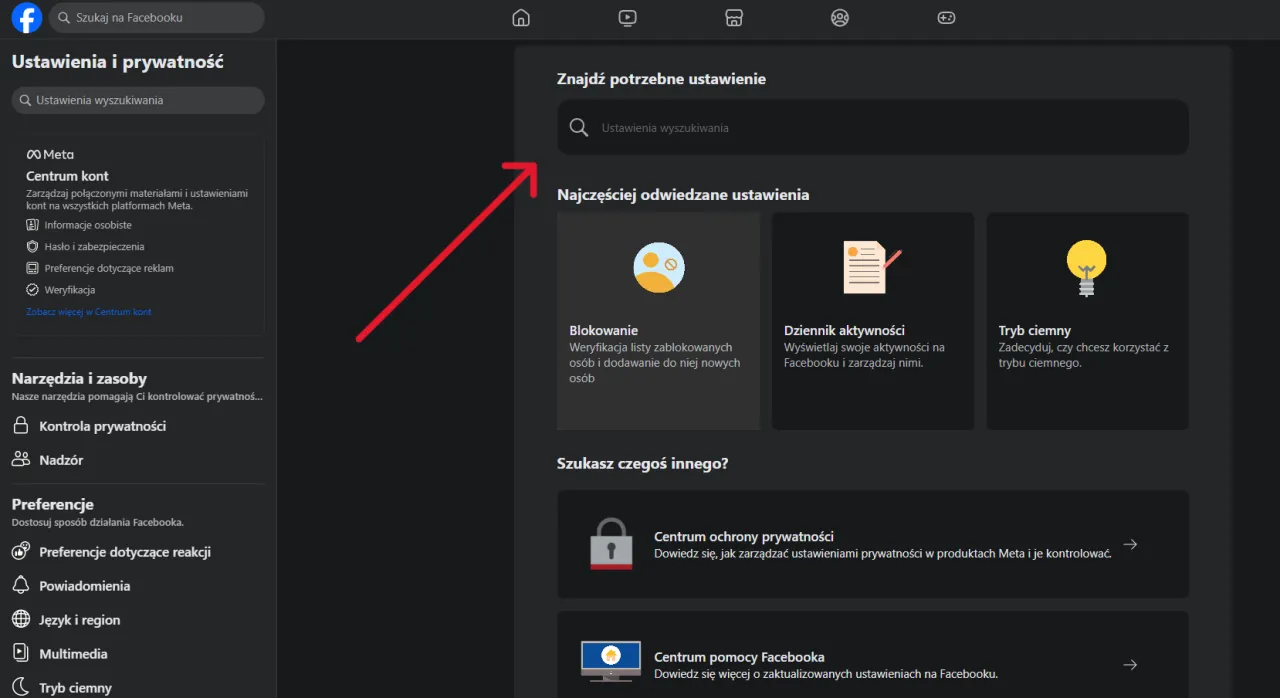The image size is (1280, 698).
Task: Click the monitor icon by Centrum pomocy Facebooka
Action: [x=611, y=662]
